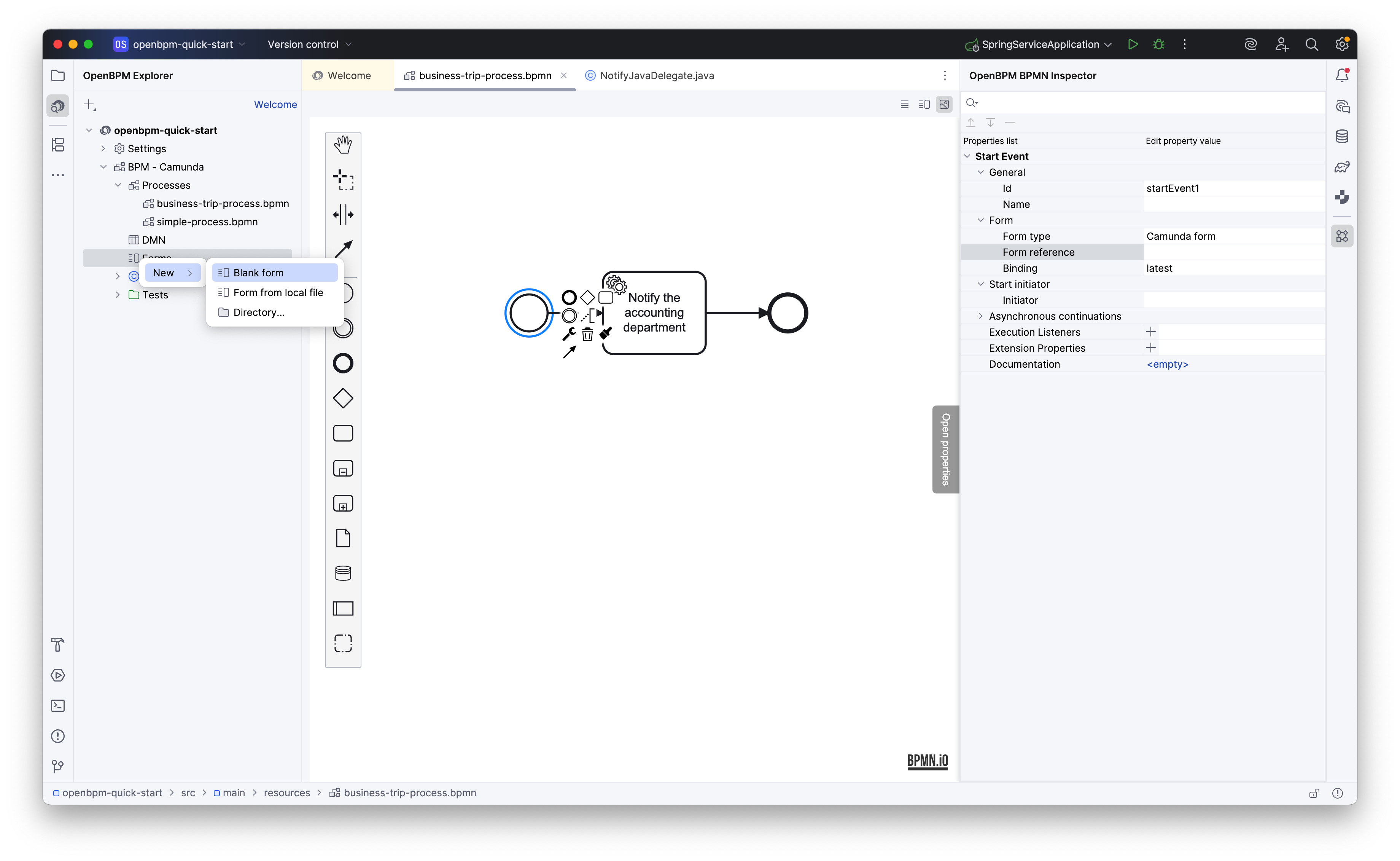Open the SpringServiceApplication run configuration dropdown
The image size is (1400, 861).
tap(1039, 44)
